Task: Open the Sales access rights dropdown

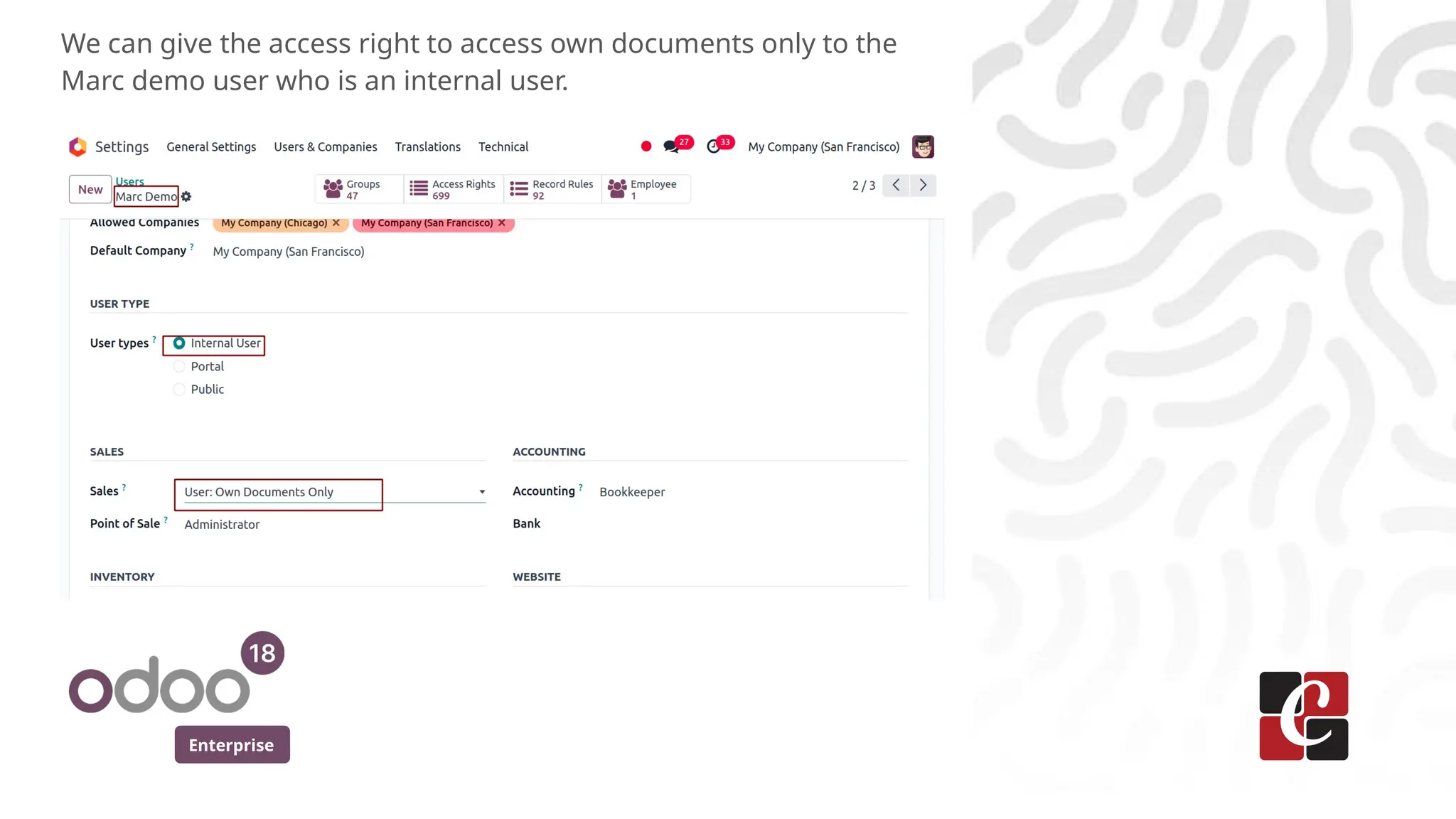Action: pyautogui.click(x=335, y=492)
